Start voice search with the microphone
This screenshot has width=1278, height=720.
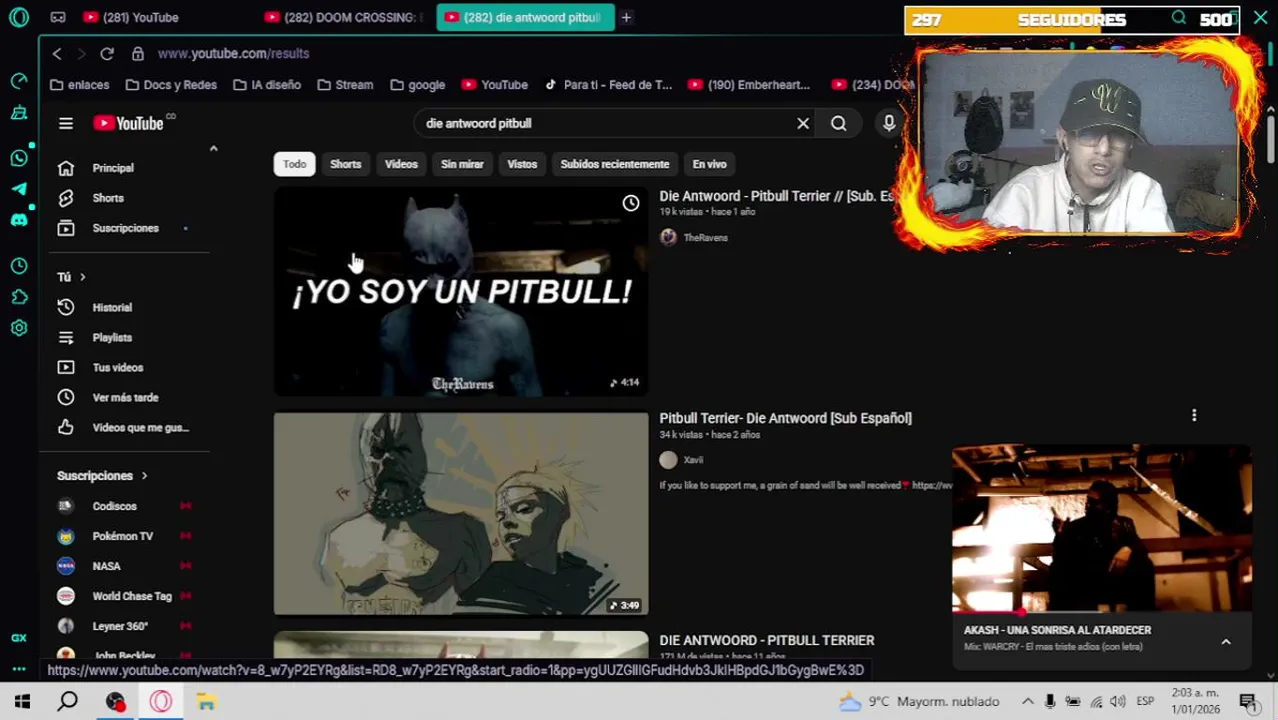pos(889,123)
